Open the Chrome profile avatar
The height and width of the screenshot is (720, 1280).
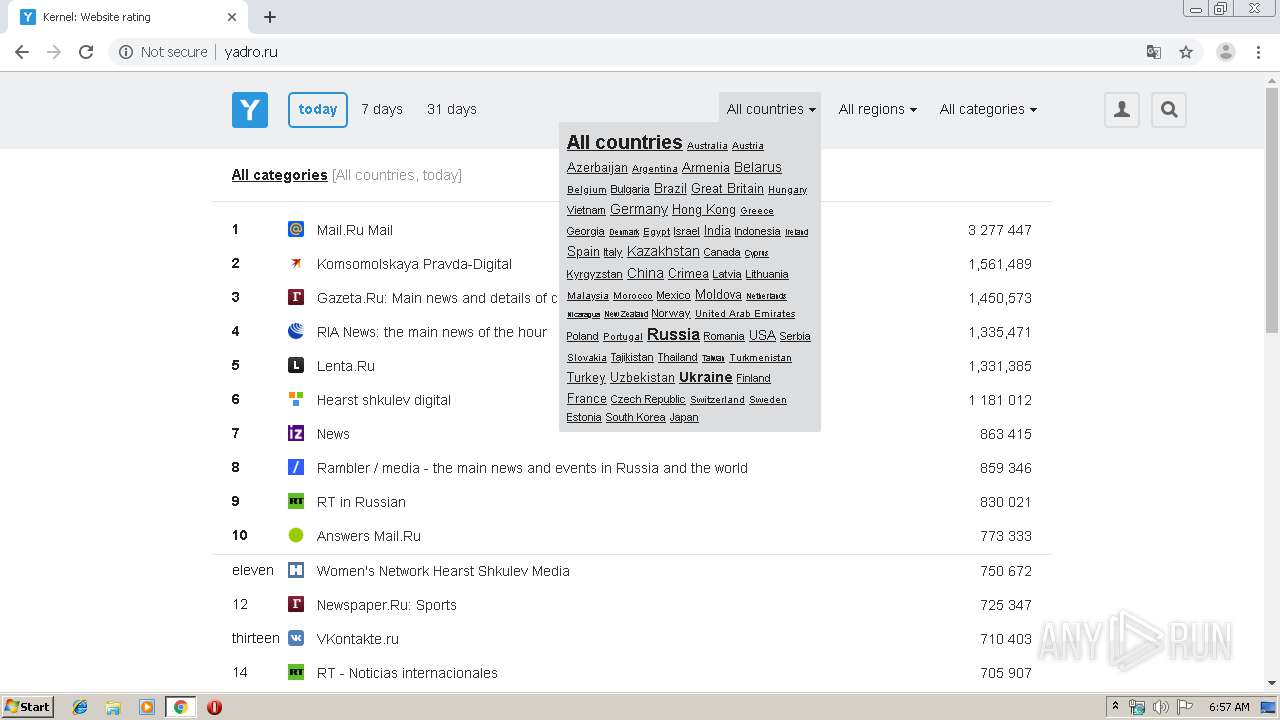1226,52
